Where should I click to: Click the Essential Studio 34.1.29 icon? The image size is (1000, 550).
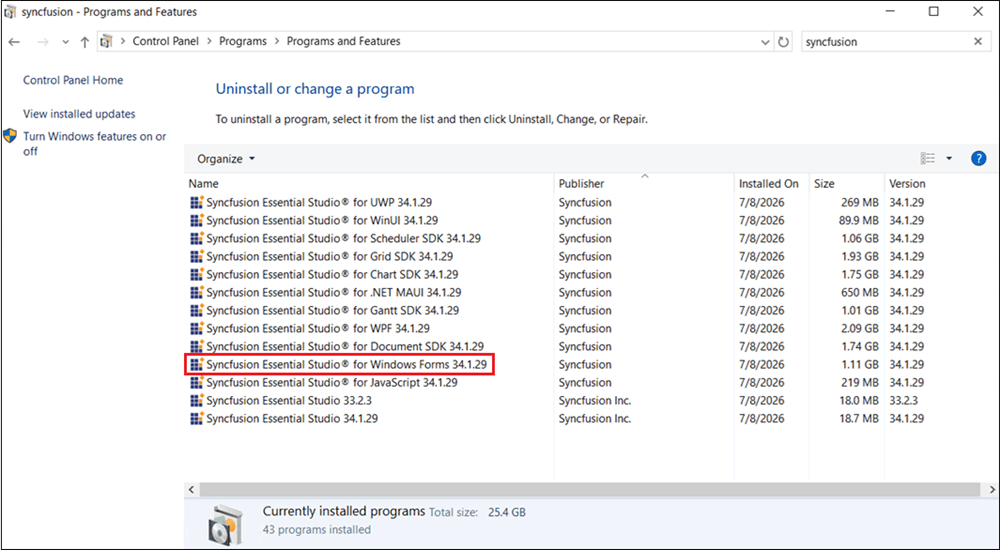click(x=197, y=419)
